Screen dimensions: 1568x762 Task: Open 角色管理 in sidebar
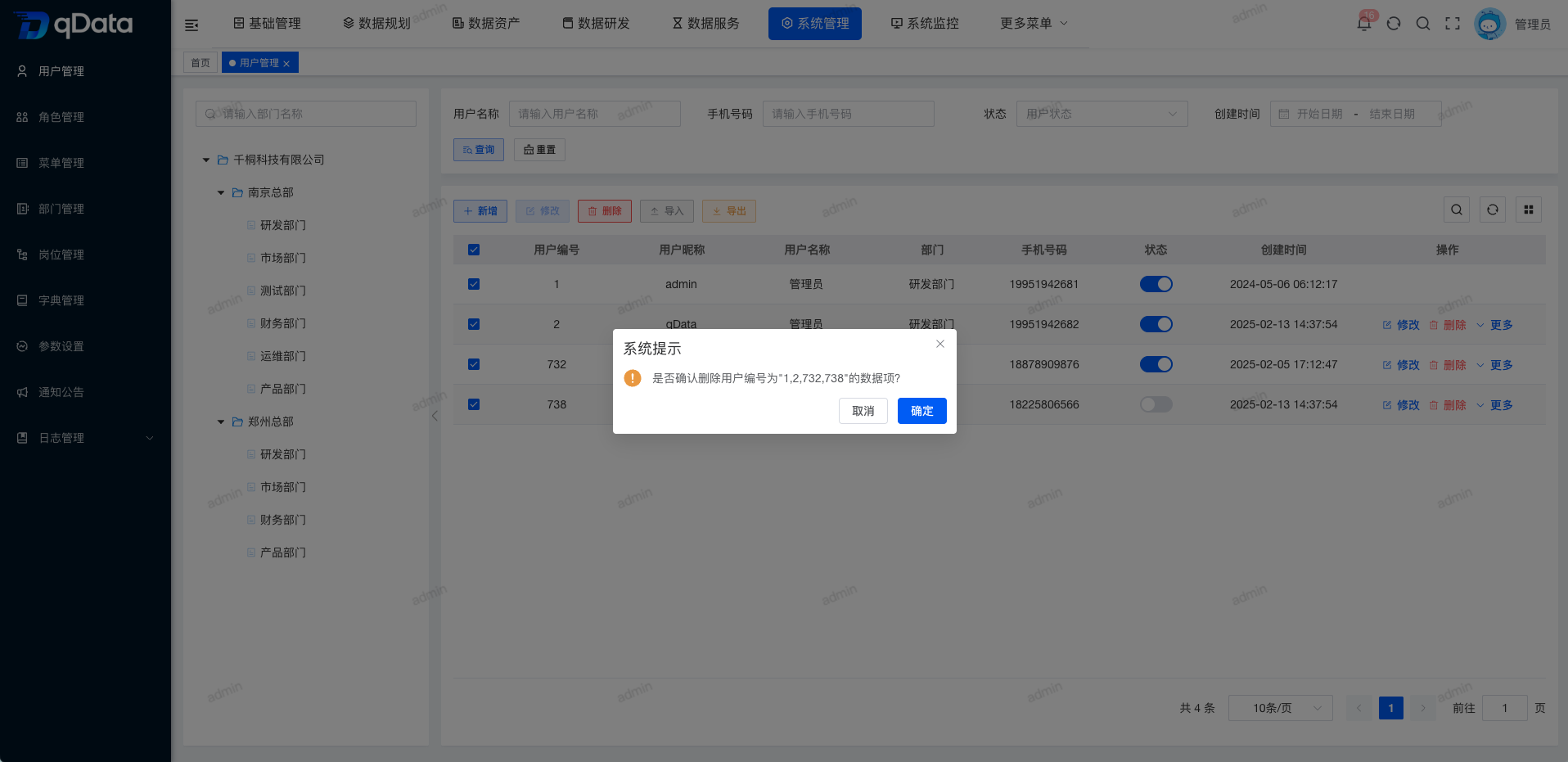click(85, 117)
